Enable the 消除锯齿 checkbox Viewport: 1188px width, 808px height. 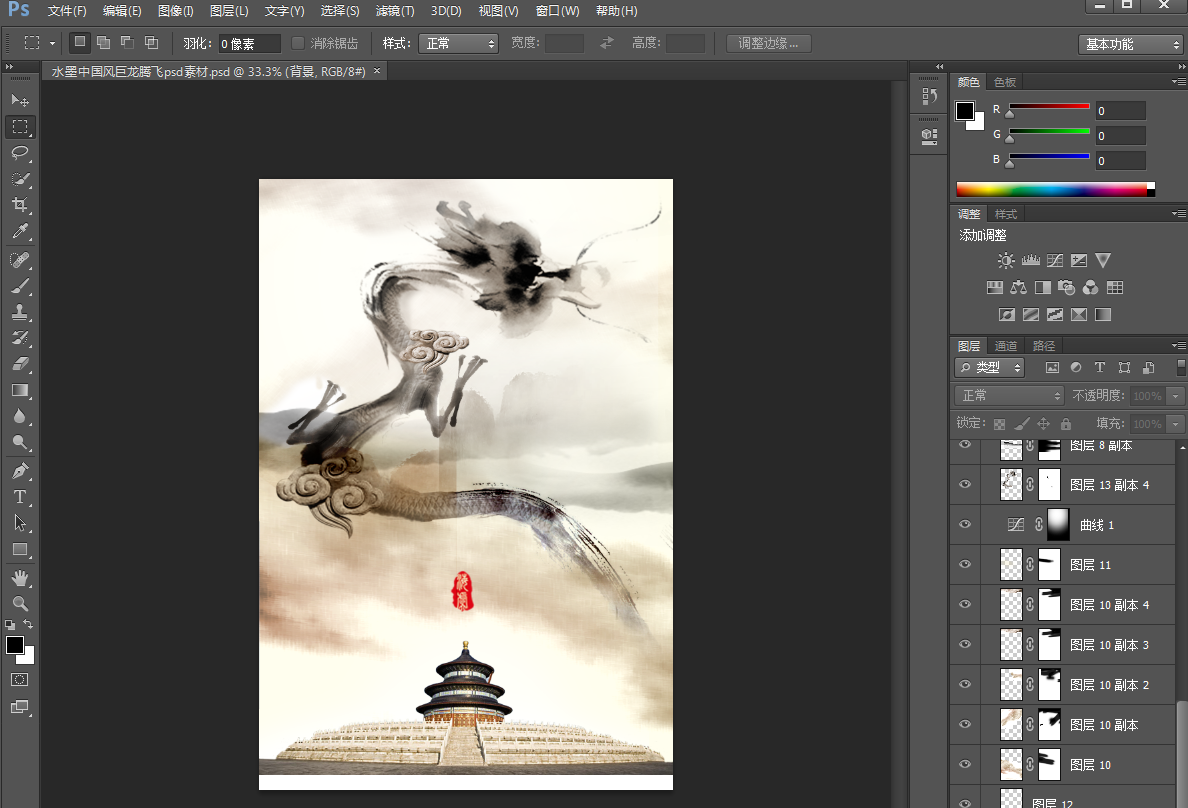298,43
